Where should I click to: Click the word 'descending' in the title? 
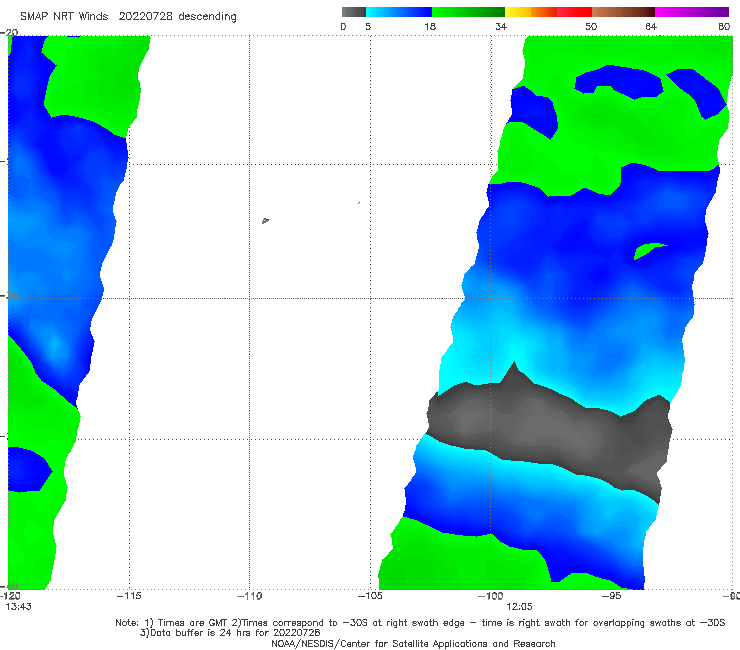click(207, 17)
